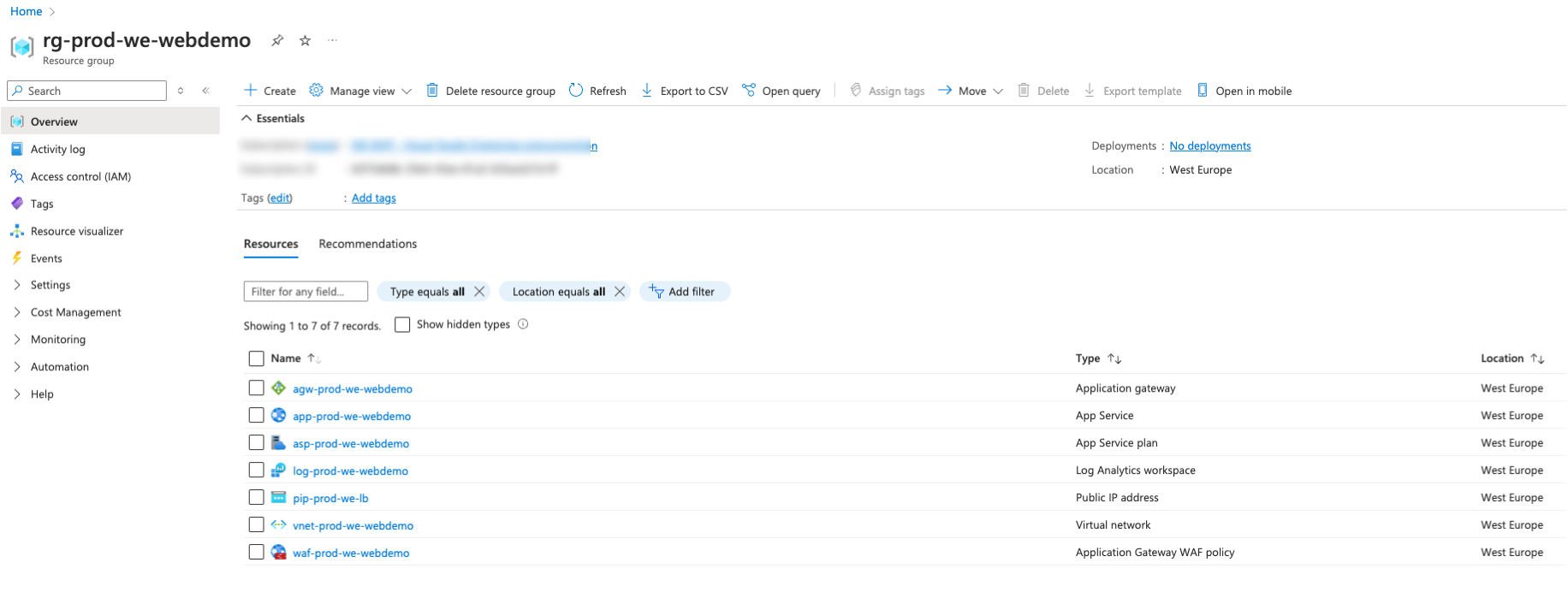Click the Access control (IAM) icon
The image size is (1568, 592).
[17, 176]
